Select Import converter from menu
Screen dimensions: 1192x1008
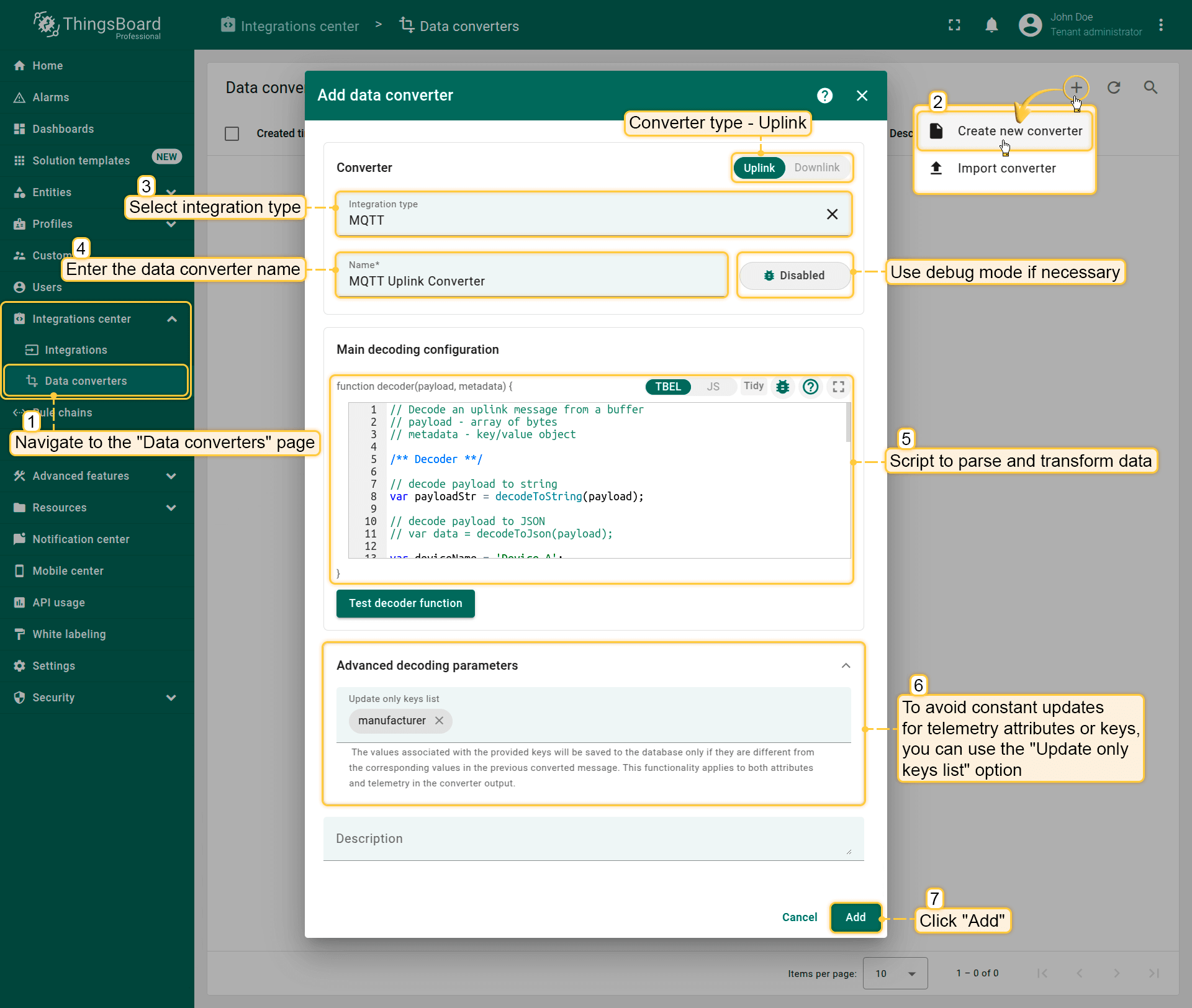(1006, 168)
